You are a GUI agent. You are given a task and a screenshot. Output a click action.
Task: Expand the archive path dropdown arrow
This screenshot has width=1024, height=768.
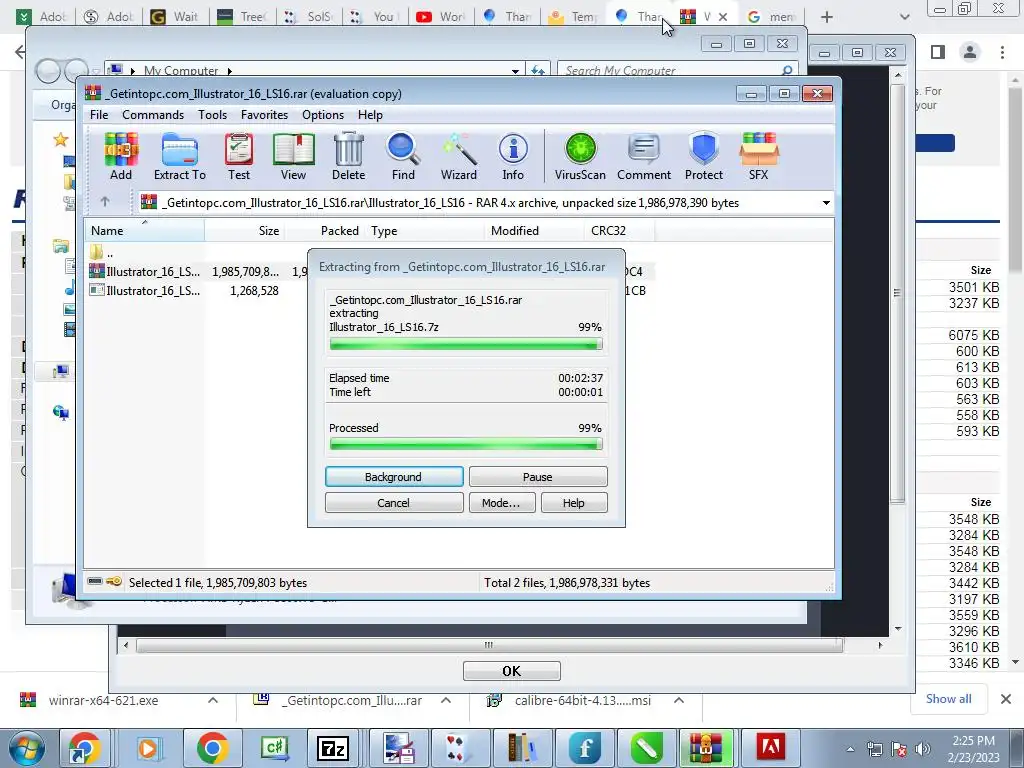tap(826, 203)
